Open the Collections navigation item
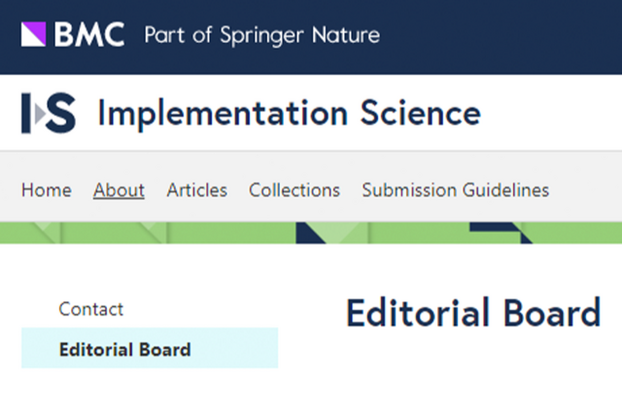Viewport: 622px width, 415px height. pos(294,190)
